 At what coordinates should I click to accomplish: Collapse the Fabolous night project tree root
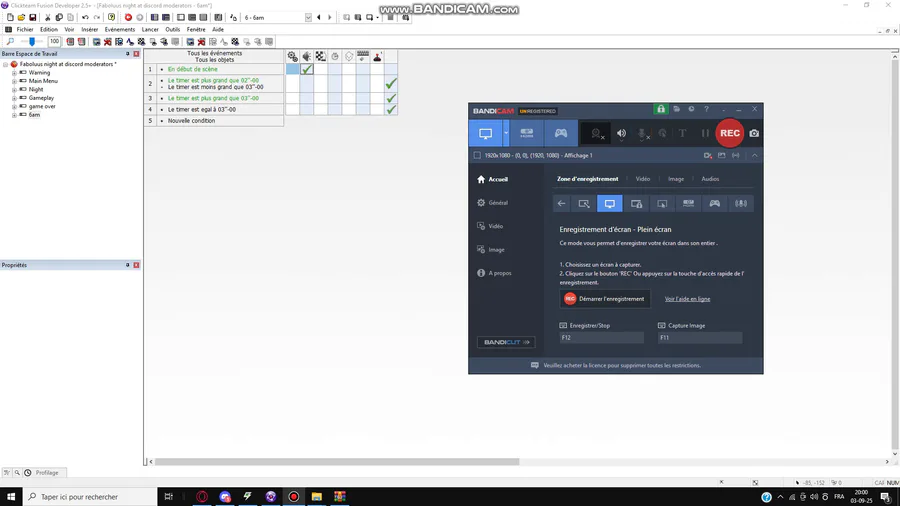(6, 64)
